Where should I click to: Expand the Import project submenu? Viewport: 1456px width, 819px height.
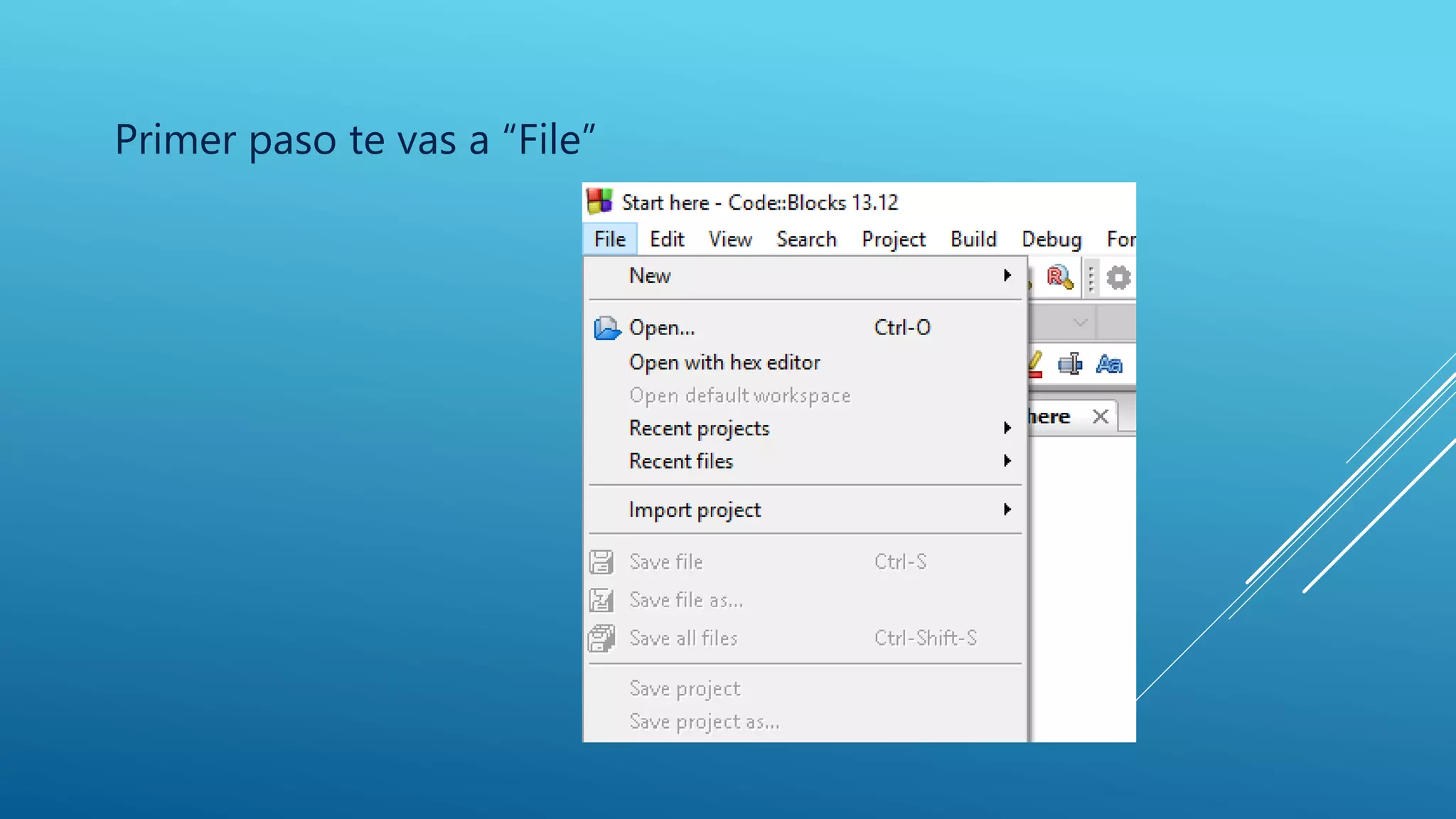805,510
